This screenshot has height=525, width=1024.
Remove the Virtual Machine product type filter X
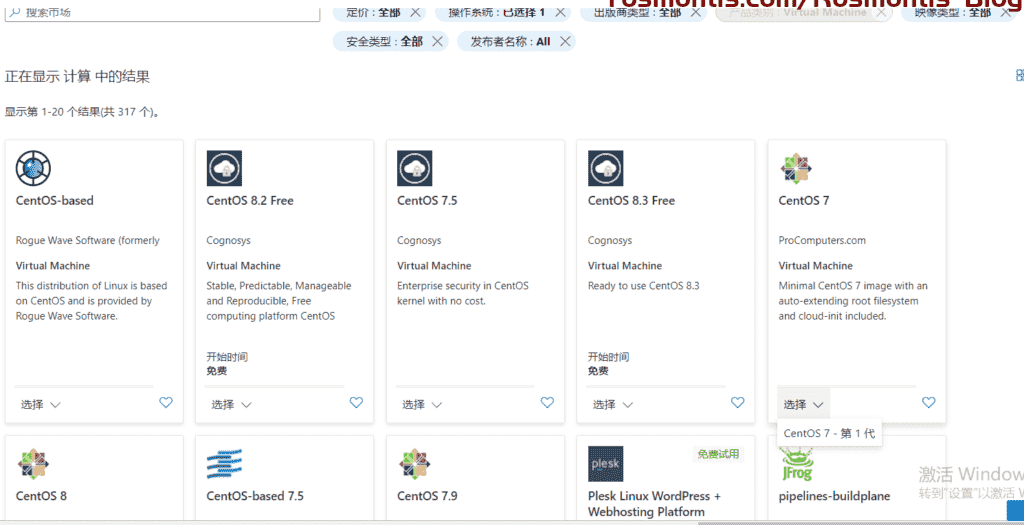[882, 12]
